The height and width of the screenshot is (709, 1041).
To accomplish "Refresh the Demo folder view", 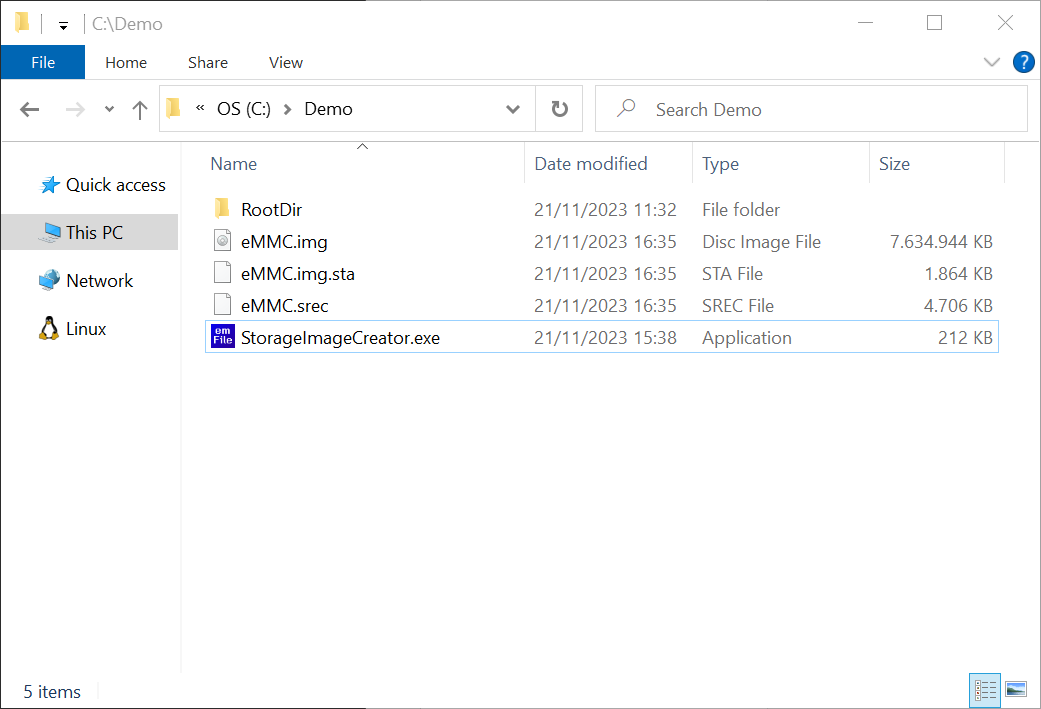I will click(x=559, y=109).
